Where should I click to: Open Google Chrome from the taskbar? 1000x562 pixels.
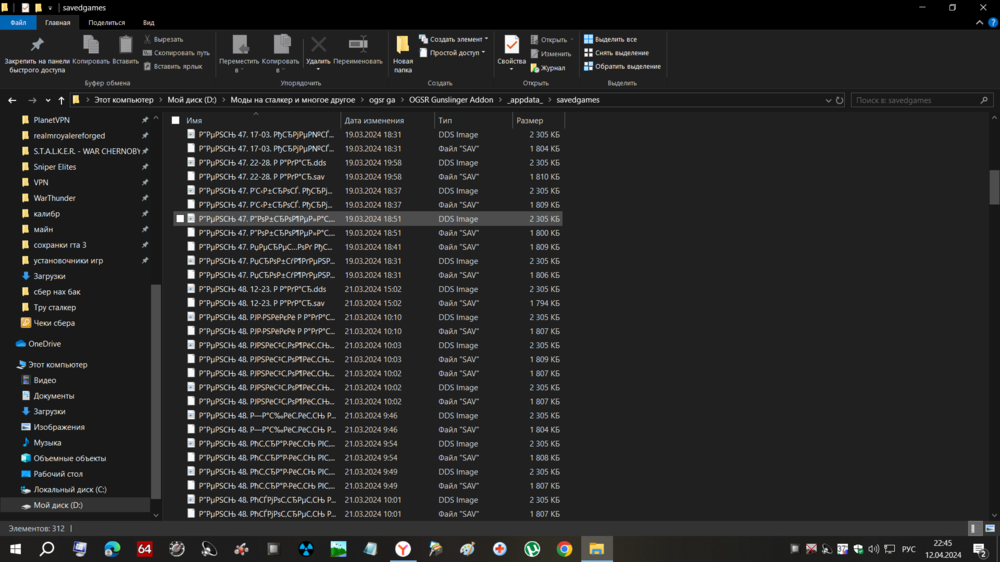coord(564,549)
